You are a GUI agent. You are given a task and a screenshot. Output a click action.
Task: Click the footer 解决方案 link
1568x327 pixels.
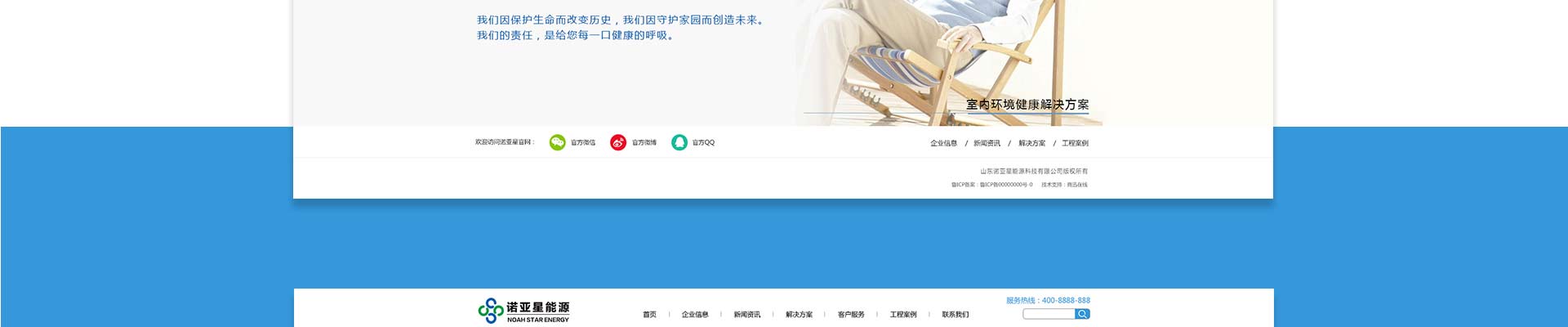[x=1031, y=143]
